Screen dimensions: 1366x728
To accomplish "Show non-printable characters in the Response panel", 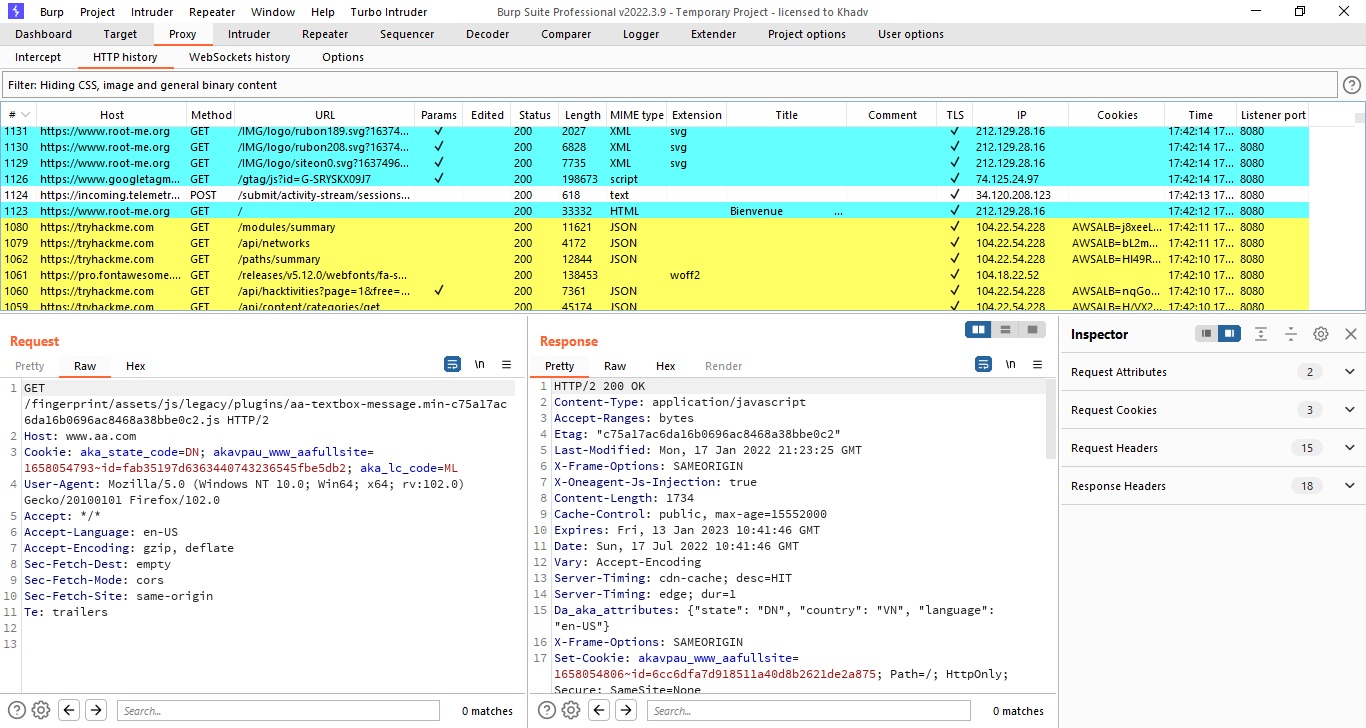I will pos(1011,365).
